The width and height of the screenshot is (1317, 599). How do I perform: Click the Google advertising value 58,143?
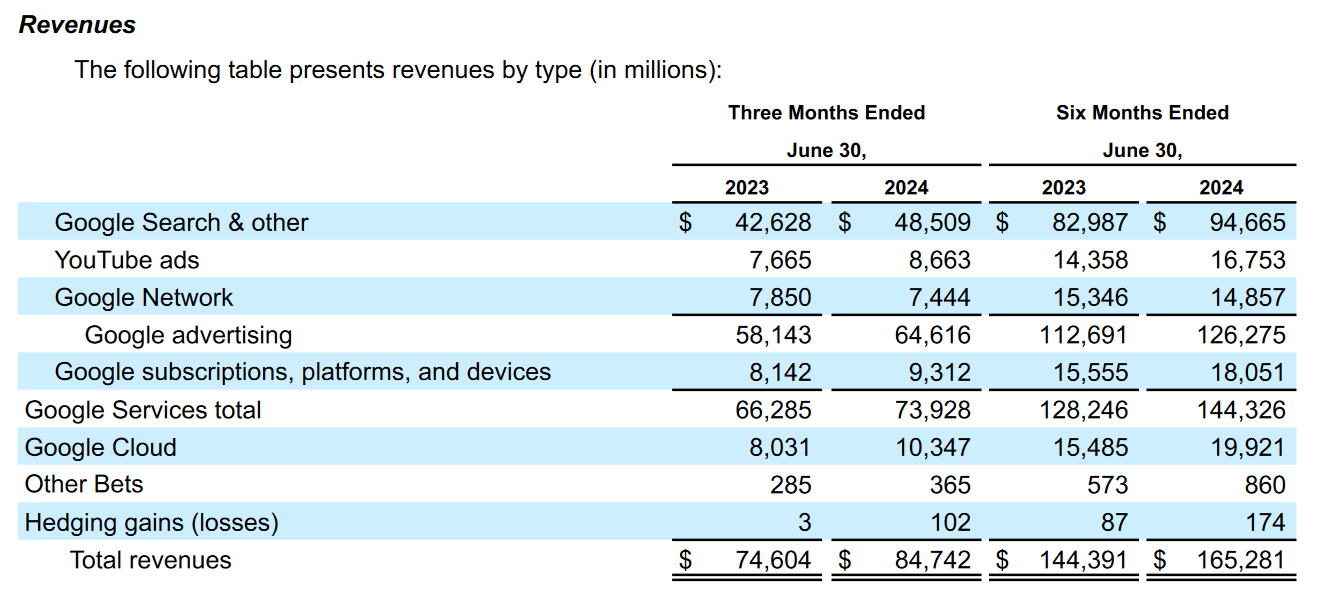[x=774, y=335]
